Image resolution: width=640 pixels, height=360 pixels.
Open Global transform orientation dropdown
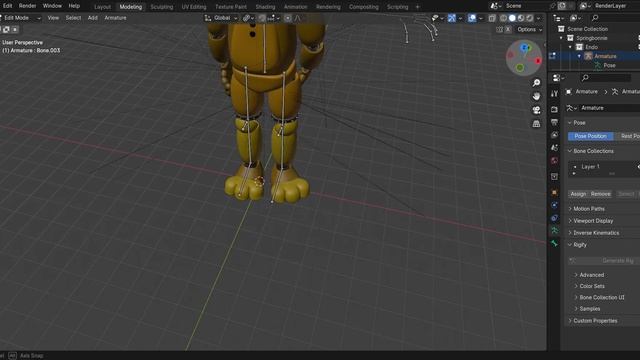221,18
